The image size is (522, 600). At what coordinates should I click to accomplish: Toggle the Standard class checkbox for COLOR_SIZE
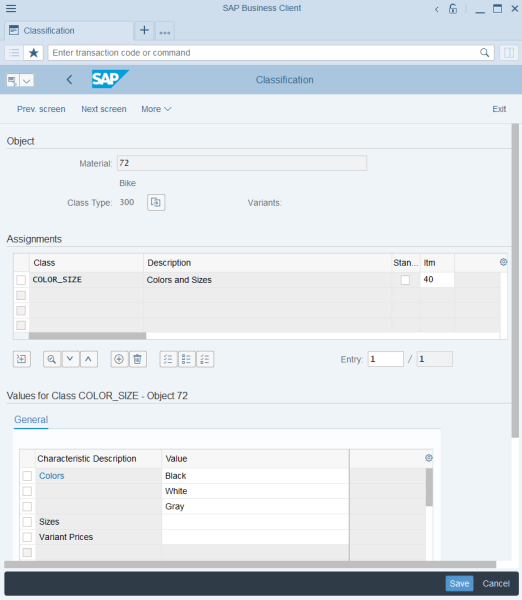coord(405,280)
